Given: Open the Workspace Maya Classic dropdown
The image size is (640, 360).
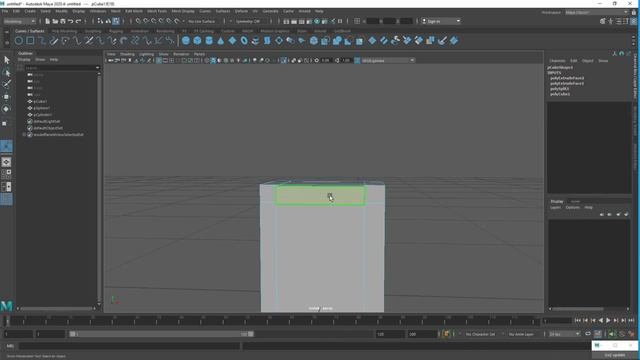Looking at the screenshot, I should (597, 13).
